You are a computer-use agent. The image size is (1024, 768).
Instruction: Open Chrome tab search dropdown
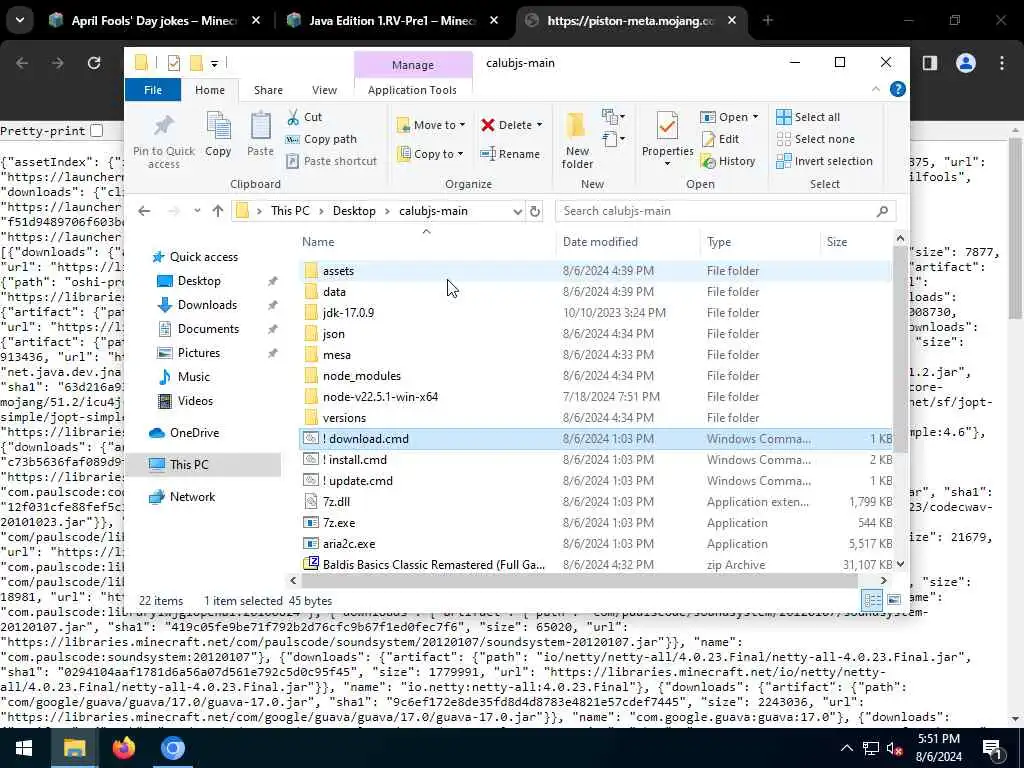(20, 20)
